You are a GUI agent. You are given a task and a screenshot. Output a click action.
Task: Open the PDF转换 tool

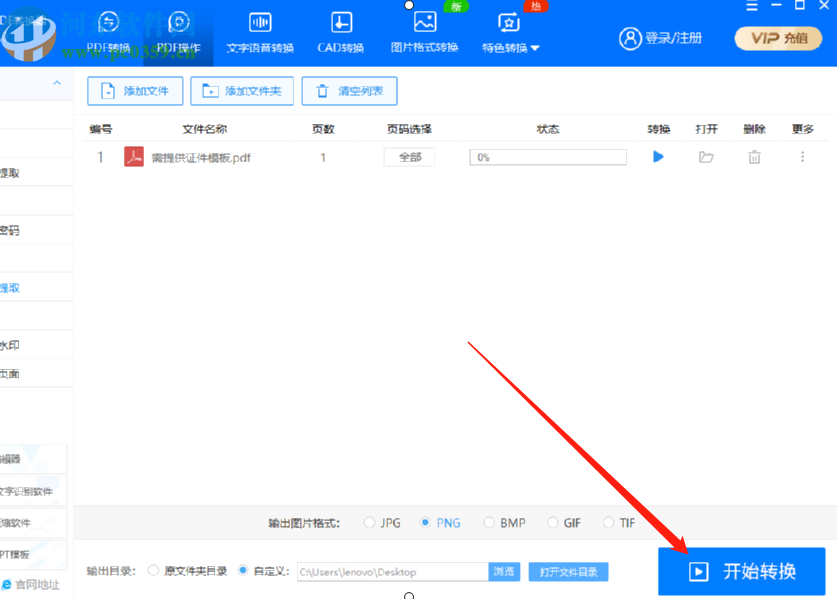click(x=108, y=28)
